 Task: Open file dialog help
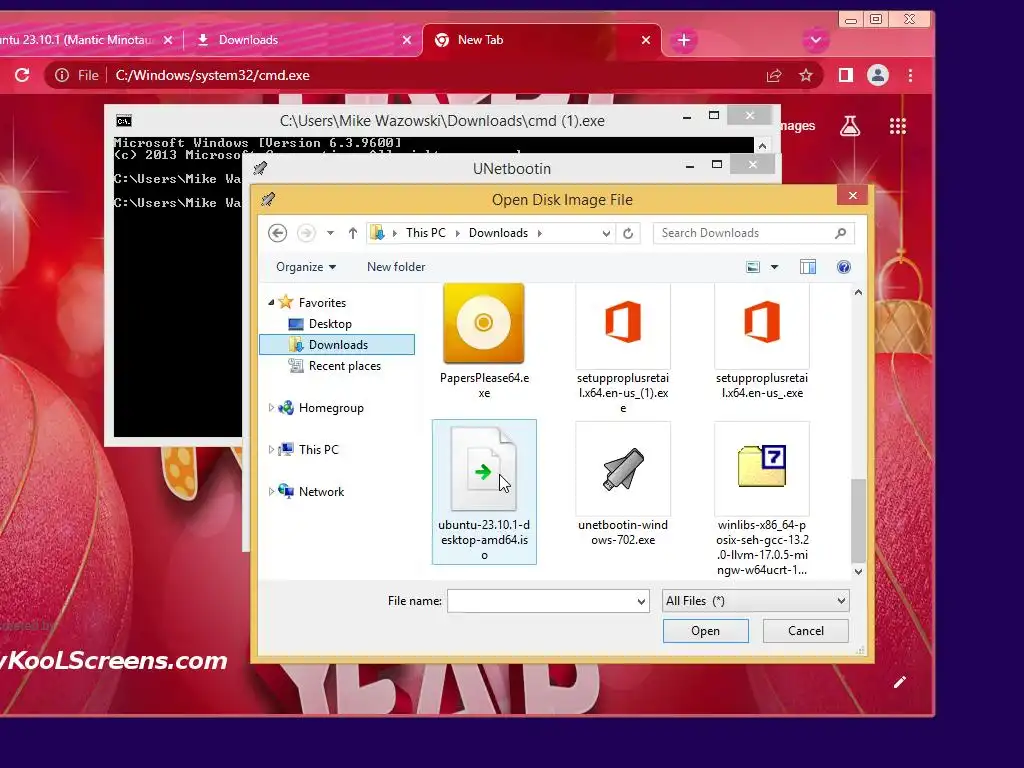(844, 267)
